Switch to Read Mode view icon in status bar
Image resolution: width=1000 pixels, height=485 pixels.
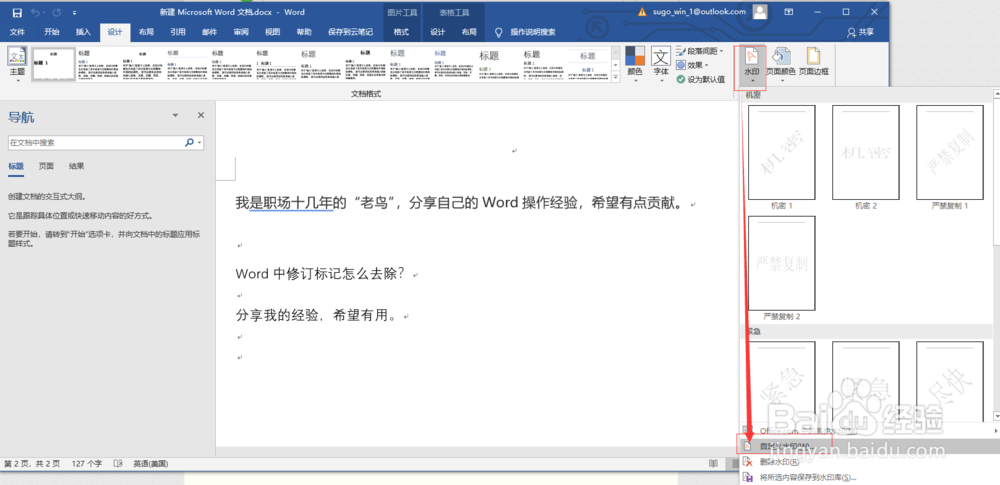[x=714, y=463]
